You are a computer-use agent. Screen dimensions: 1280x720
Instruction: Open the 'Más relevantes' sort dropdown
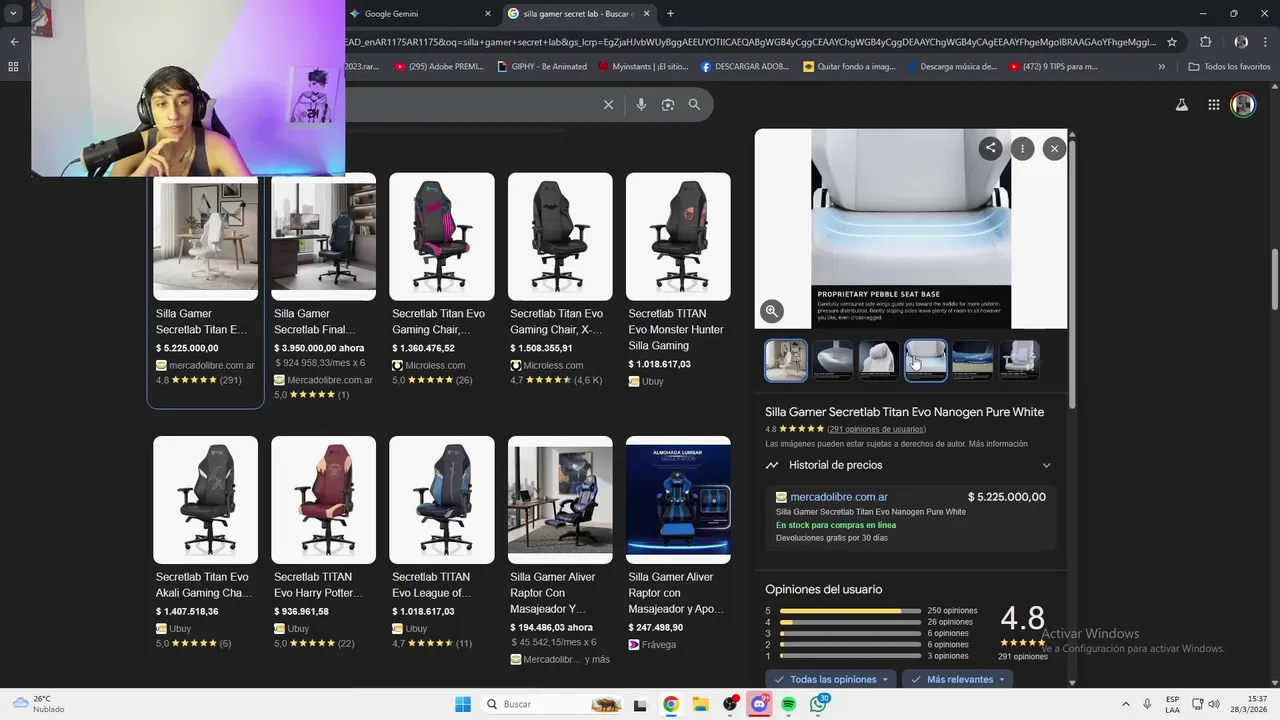(957, 679)
